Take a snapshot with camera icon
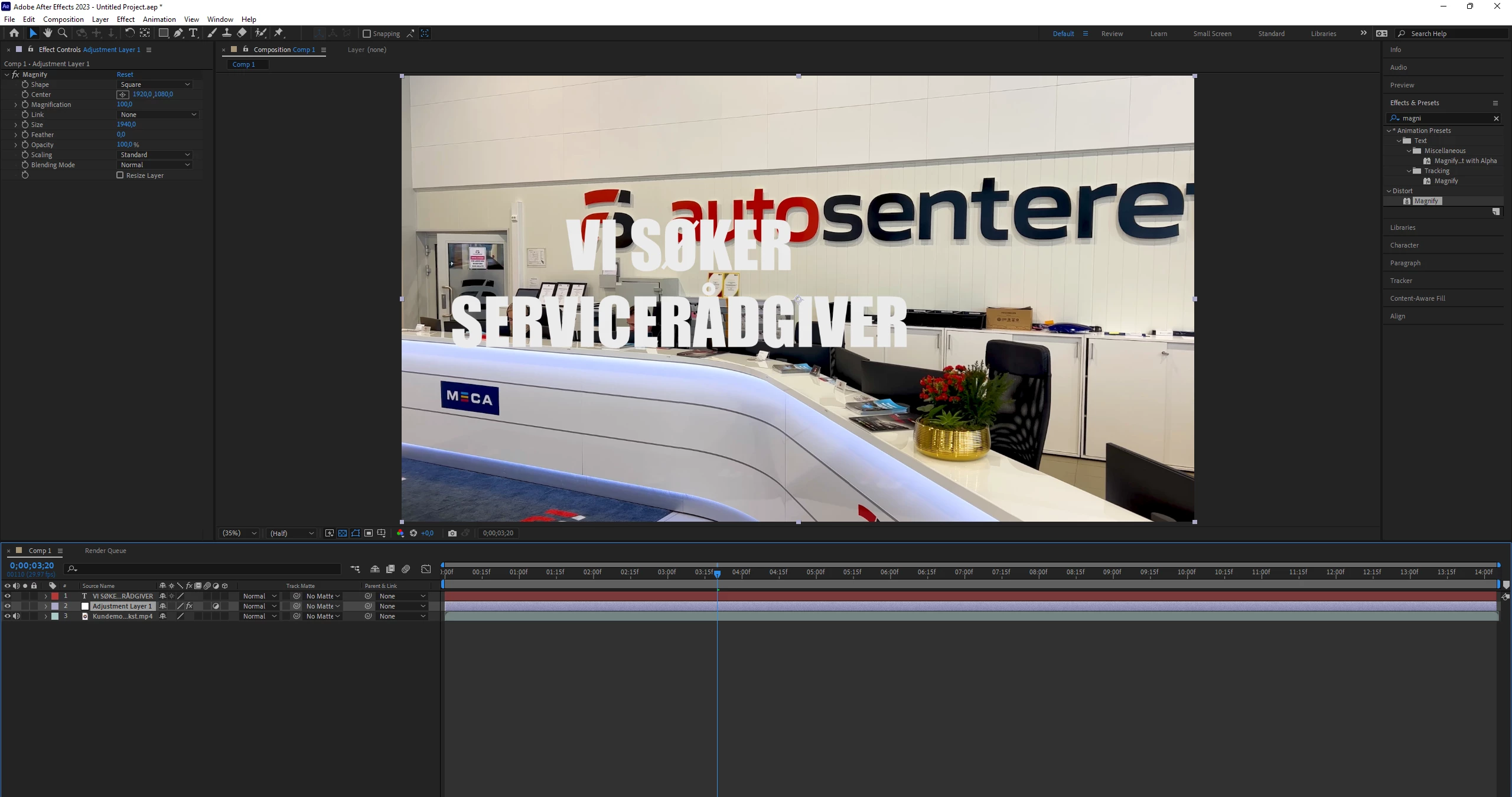The image size is (1512, 797). pyautogui.click(x=452, y=533)
